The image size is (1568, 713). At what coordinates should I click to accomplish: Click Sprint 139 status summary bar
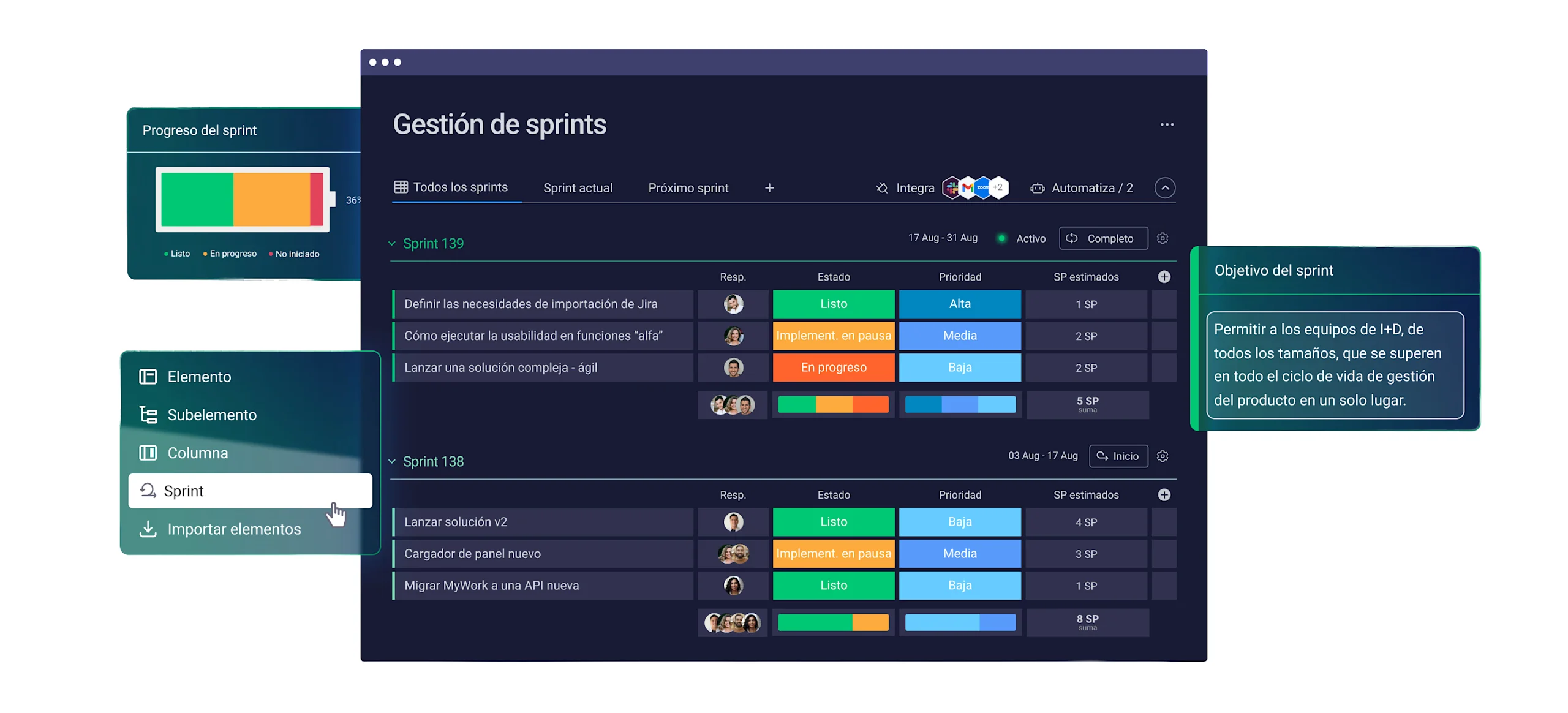(x=833, y=405)
